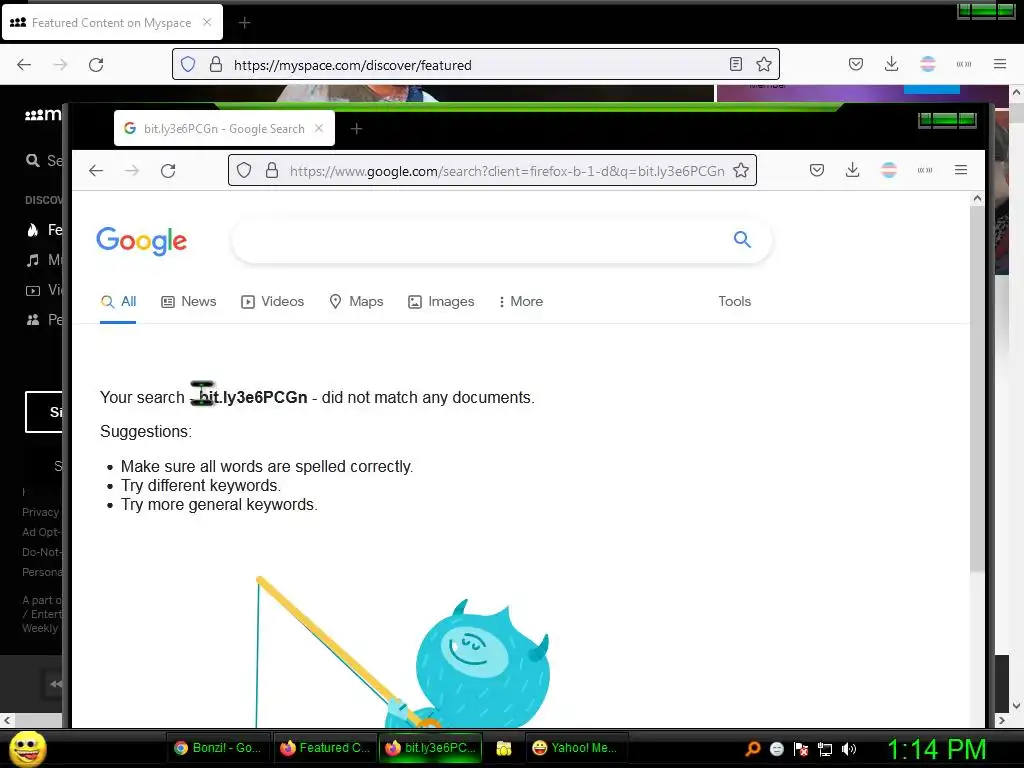
Task: Switch to Yahoo! Messenger taskbar button
Action: [577, 748]
